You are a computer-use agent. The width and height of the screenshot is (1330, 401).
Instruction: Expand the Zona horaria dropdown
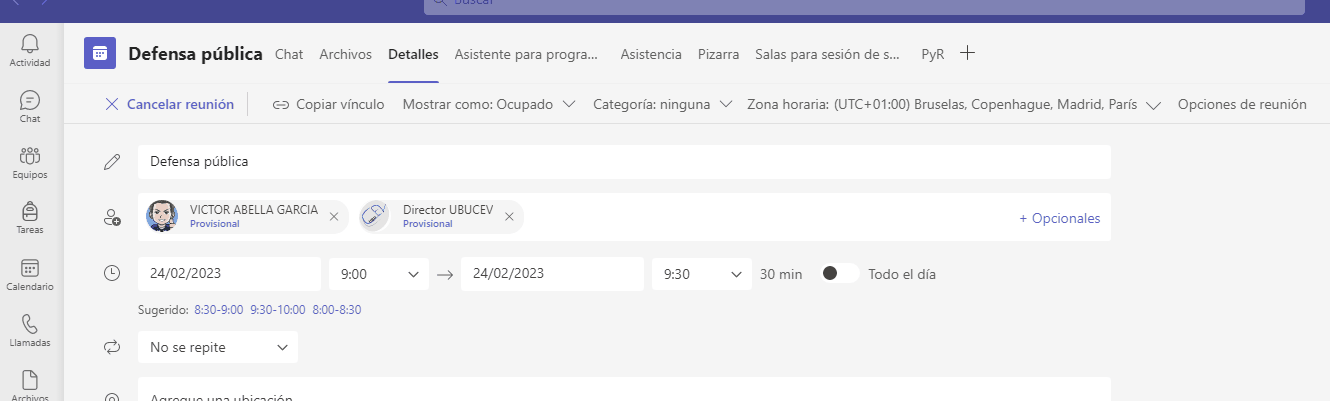click(x=954, y=104)
